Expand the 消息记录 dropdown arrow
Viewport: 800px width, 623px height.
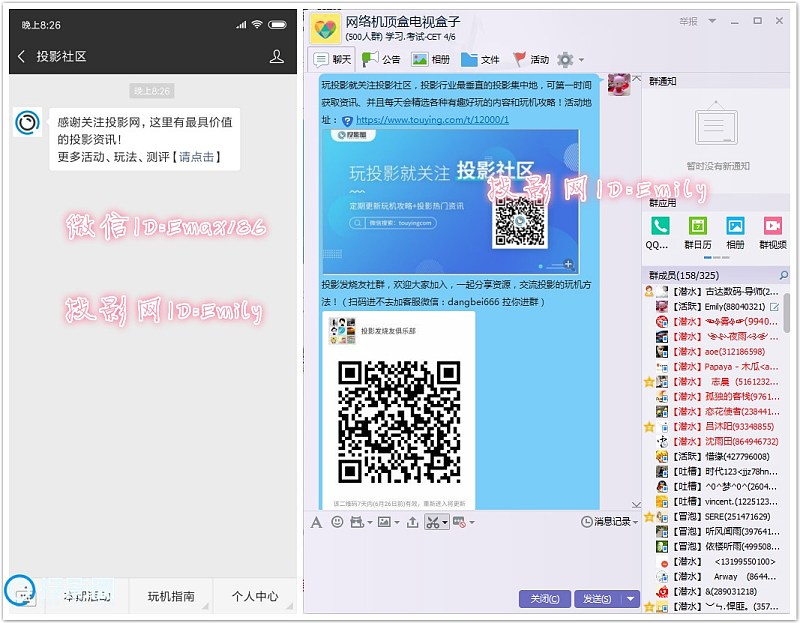635,522
